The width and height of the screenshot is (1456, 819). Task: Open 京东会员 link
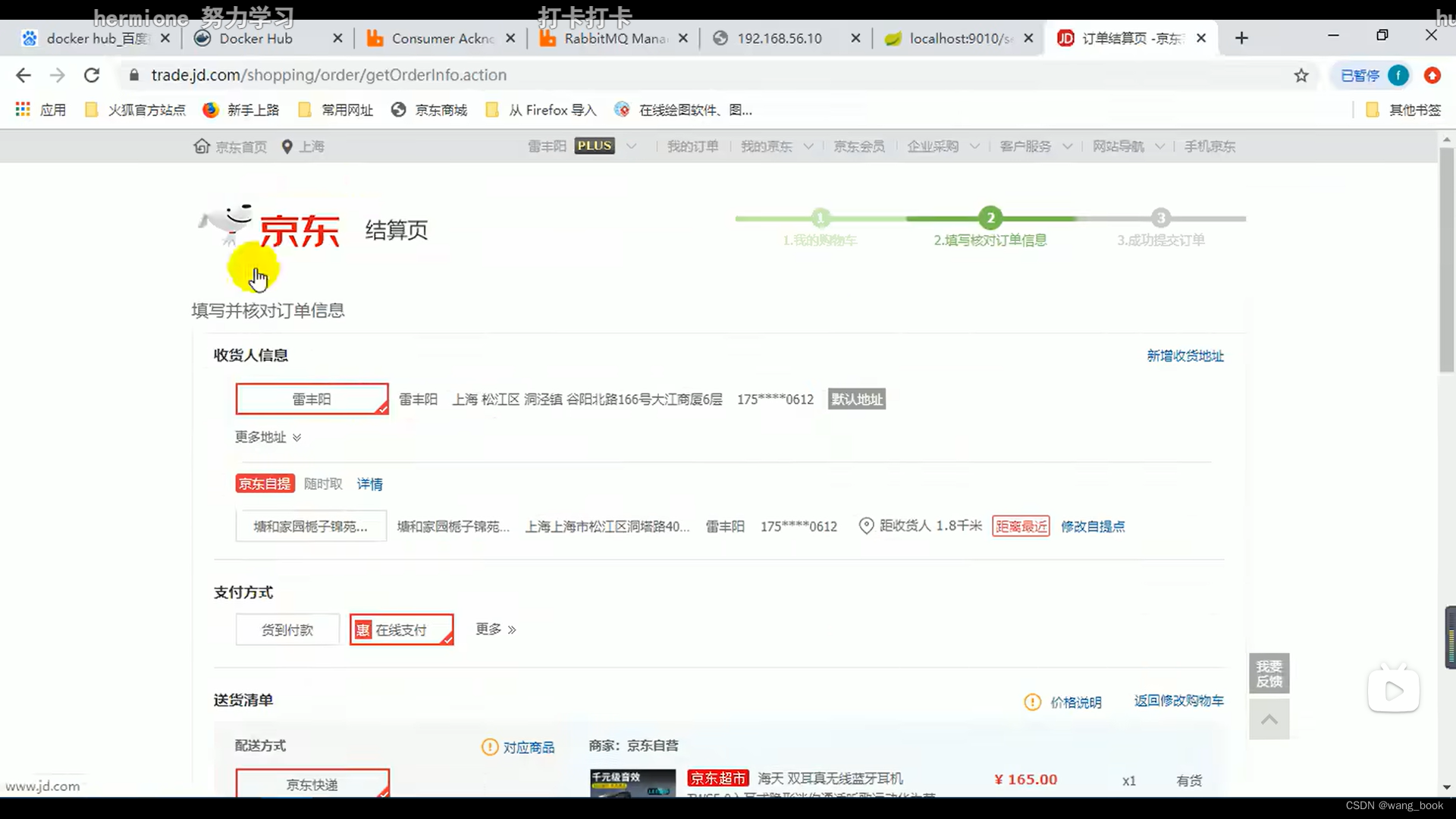click(x=859, y=146)
